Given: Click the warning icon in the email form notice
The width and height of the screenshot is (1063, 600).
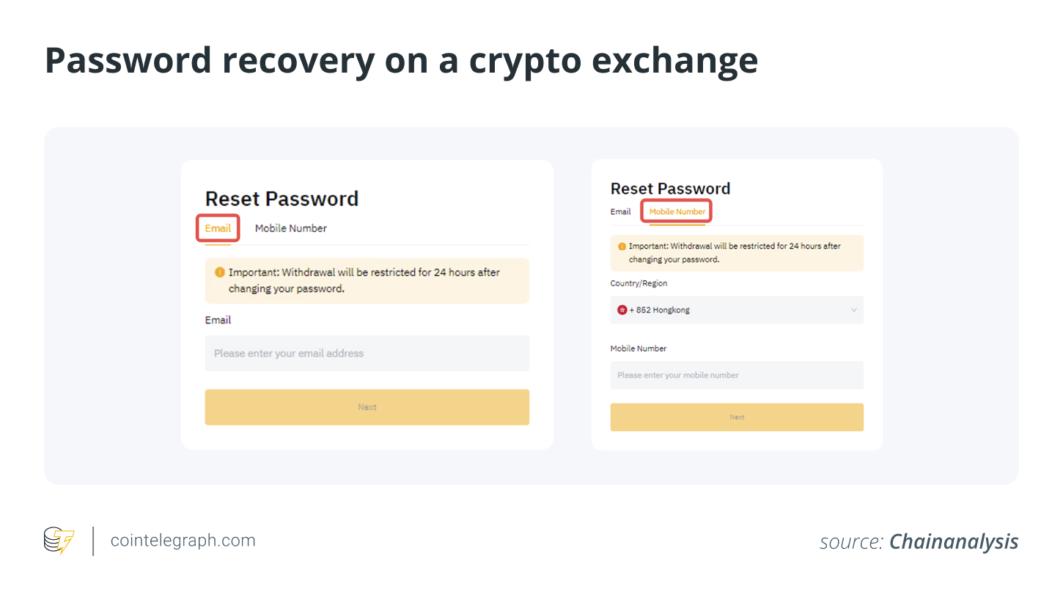Looking at the screenshot, I should 220,272.
